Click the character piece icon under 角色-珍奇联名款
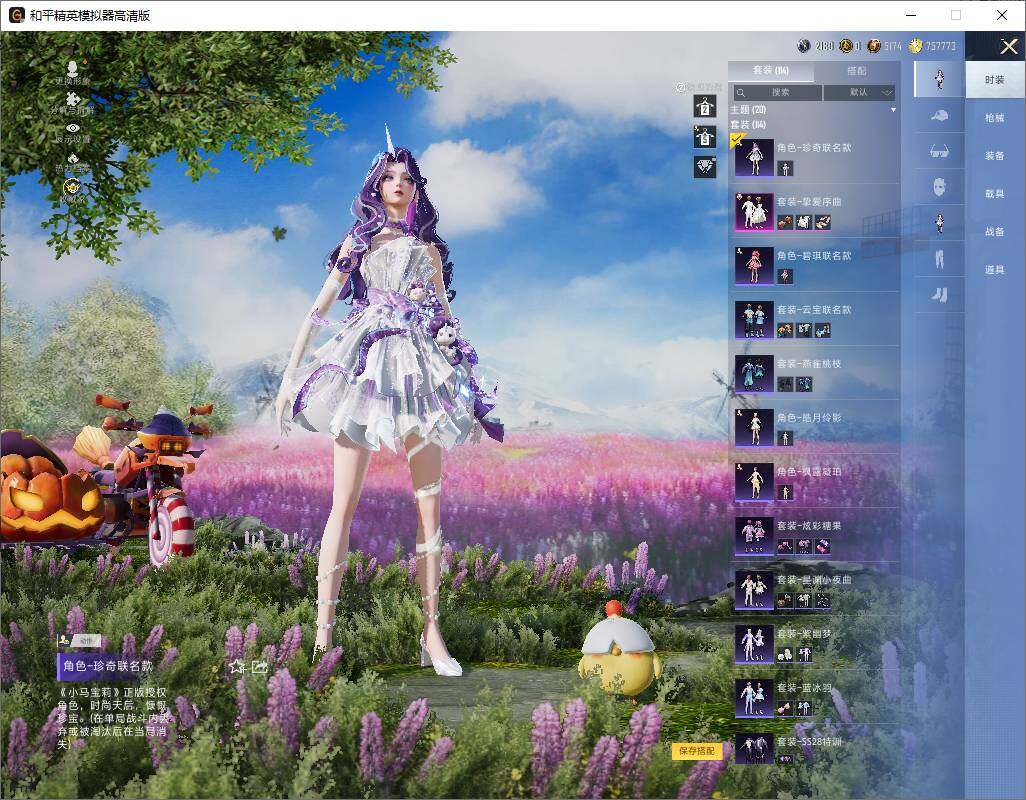This screenshot has width=1026, height=800. (x=785, y=169)
